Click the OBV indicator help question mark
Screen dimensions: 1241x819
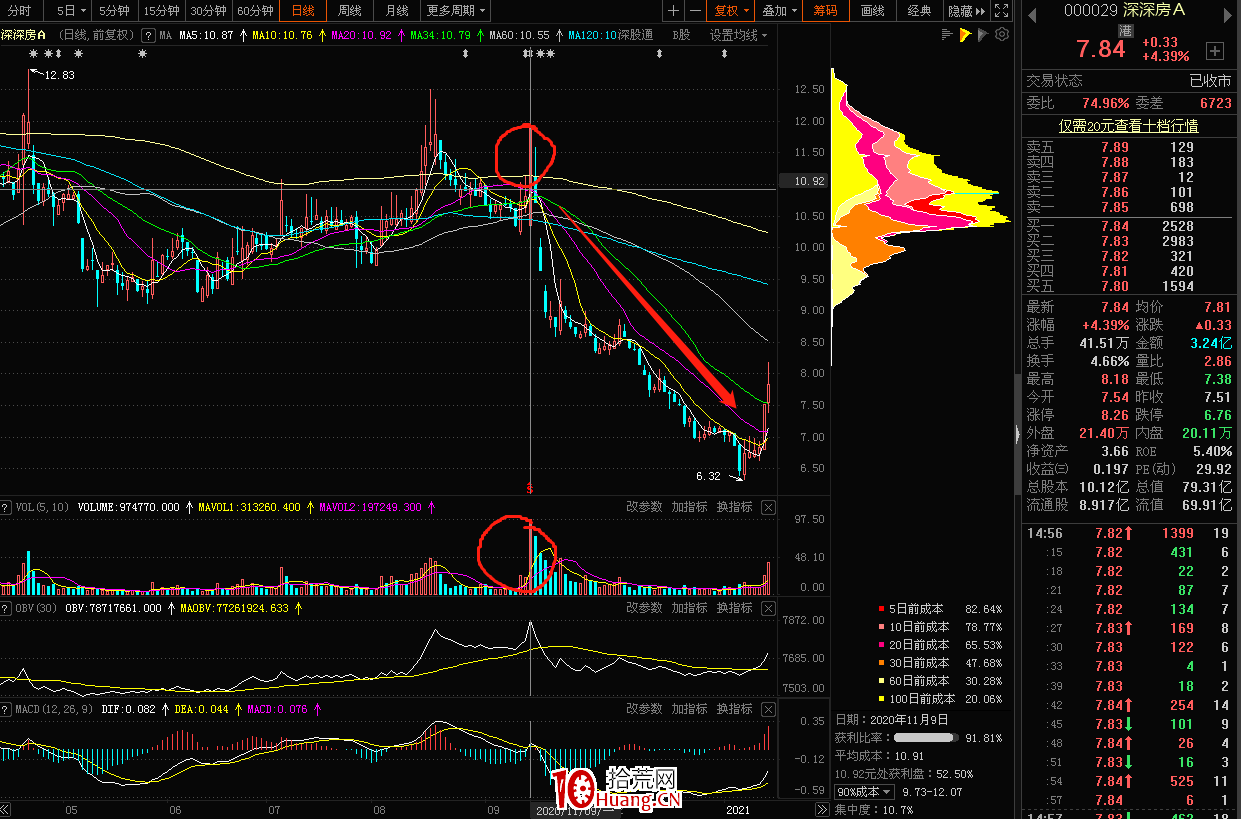coord(6,607)
